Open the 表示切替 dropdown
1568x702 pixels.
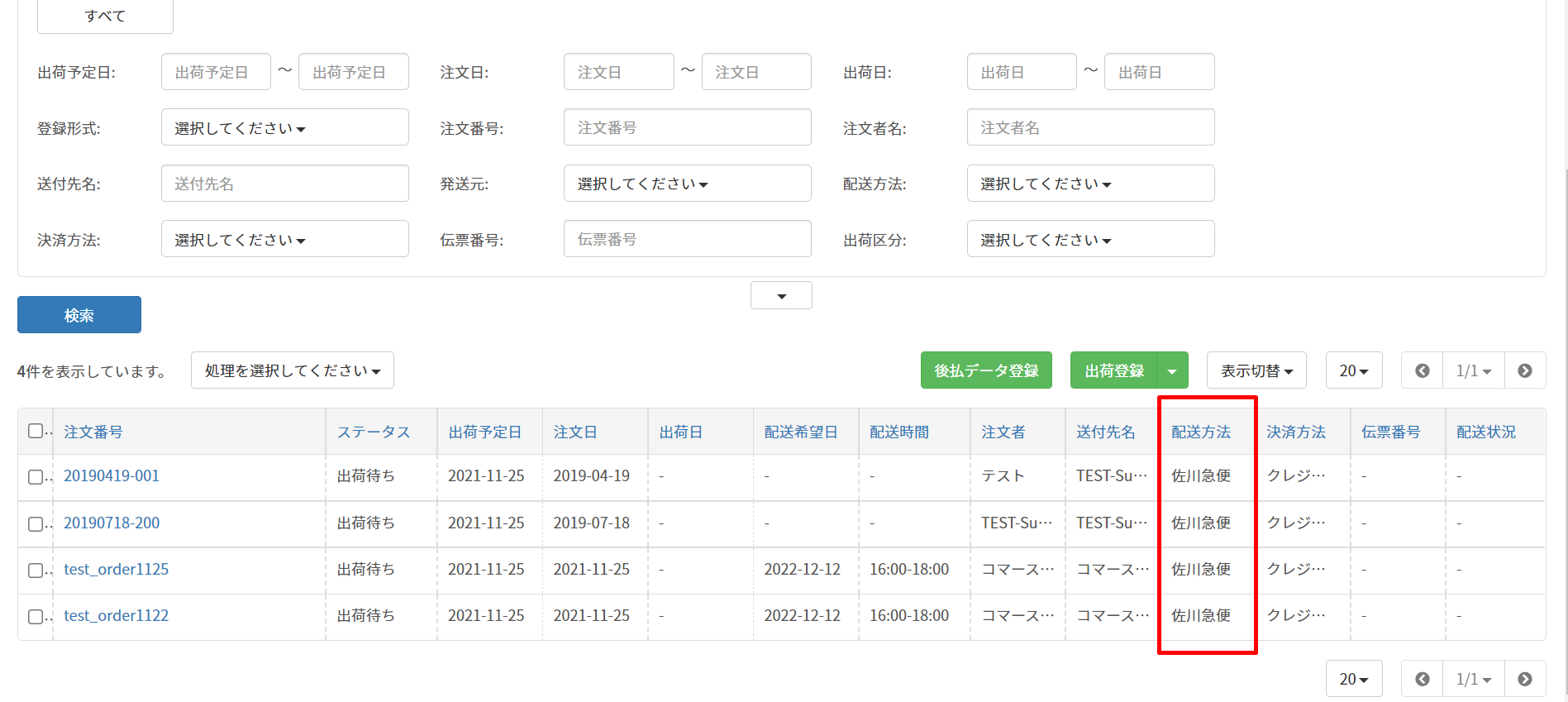[1256, 370]
